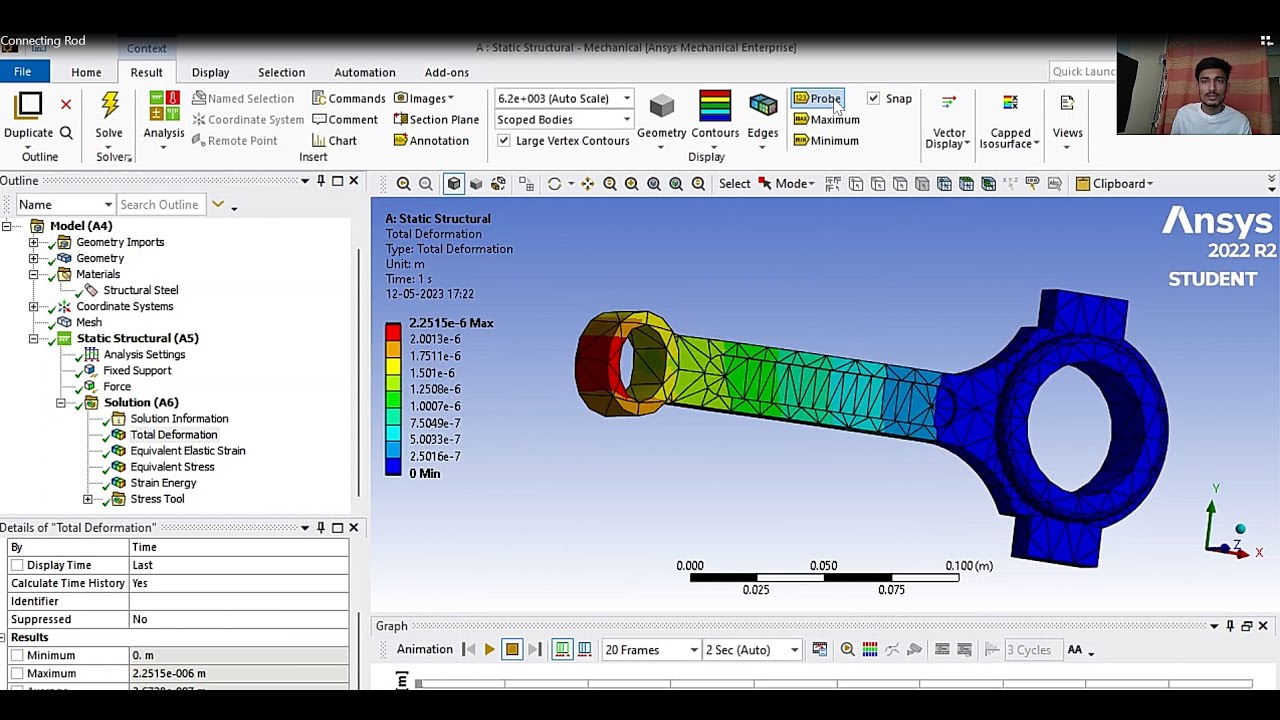Click the Capped Isosurface icon

(1010, 103)
